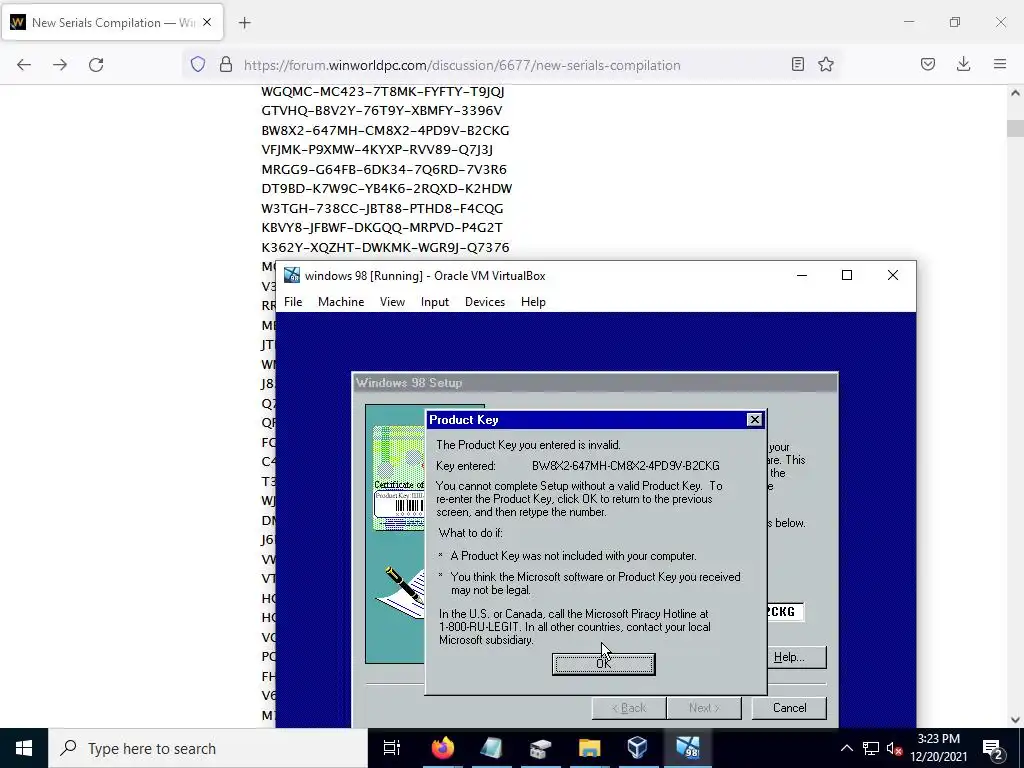1024x768 pixels.
Task: Click the greyed Next button in Setup
Action: tap(704, 708)
